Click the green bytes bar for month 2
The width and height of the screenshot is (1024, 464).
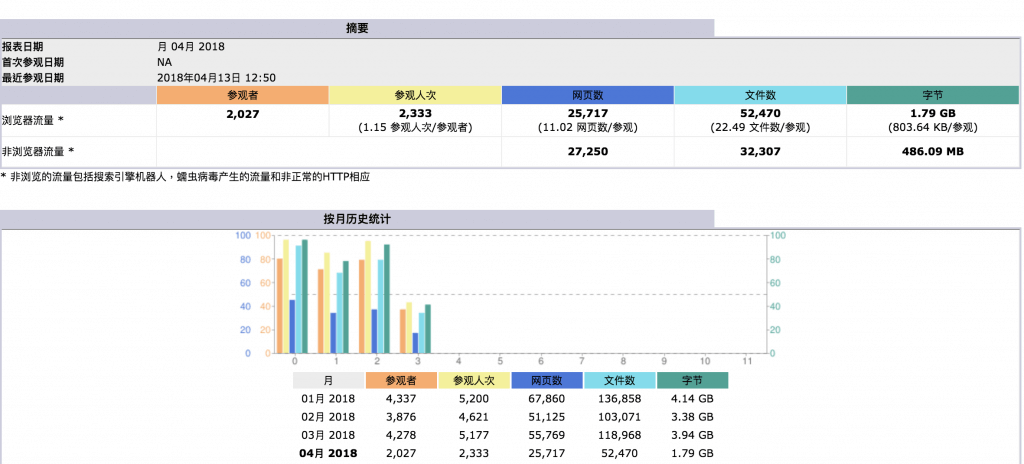coord(387,299)
